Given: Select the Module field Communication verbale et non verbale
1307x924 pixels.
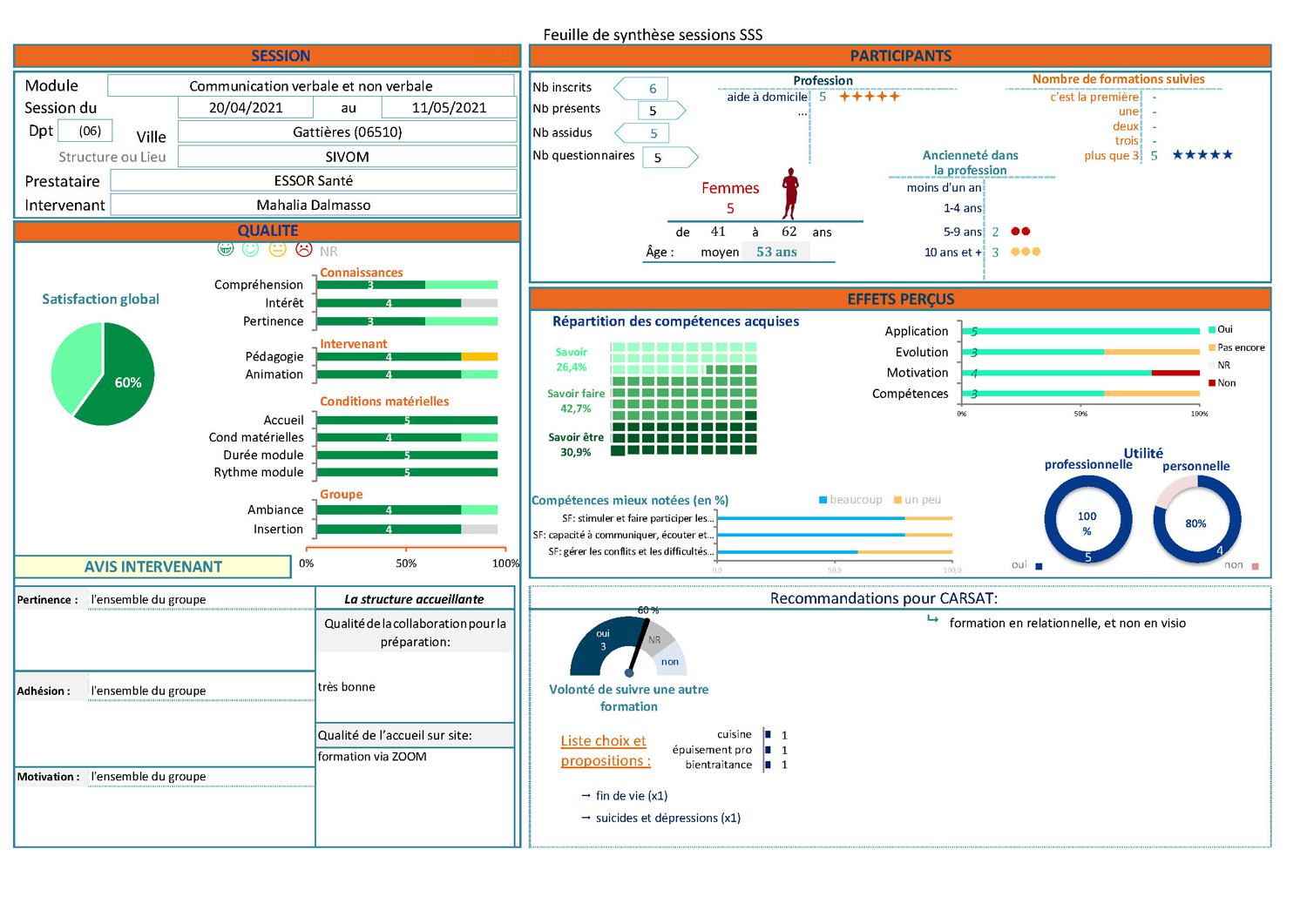Looking at the screenshot, I should (311, 85).
